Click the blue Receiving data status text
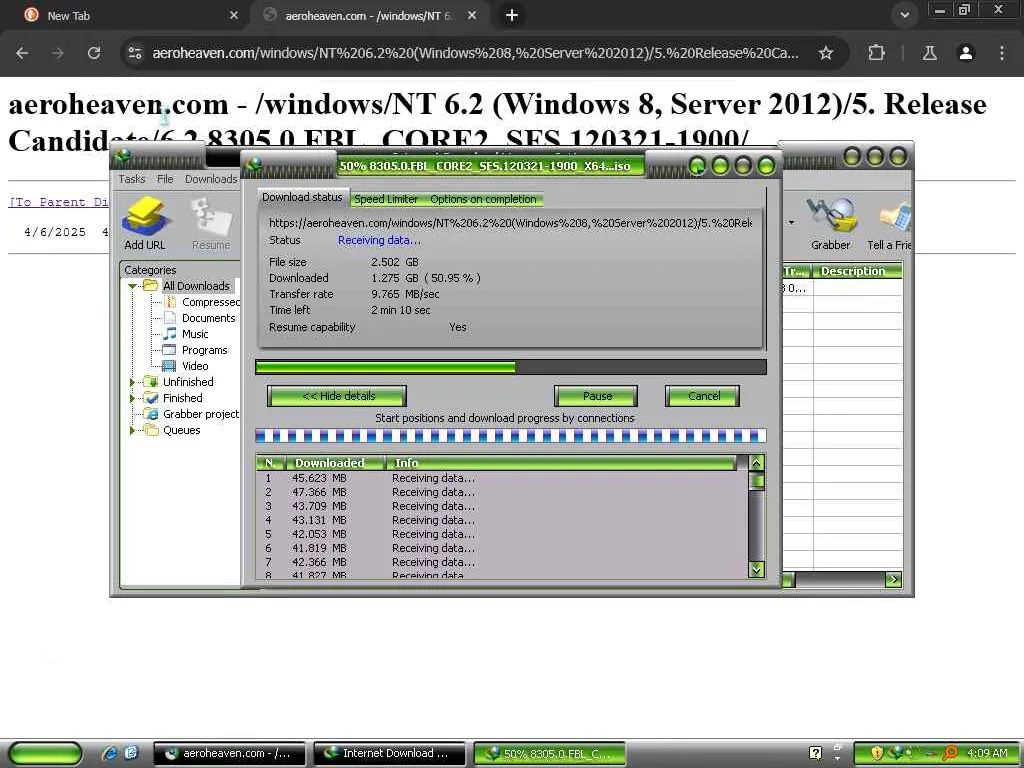Screen dimensions: 1024x768 click(x=379, y=240)
